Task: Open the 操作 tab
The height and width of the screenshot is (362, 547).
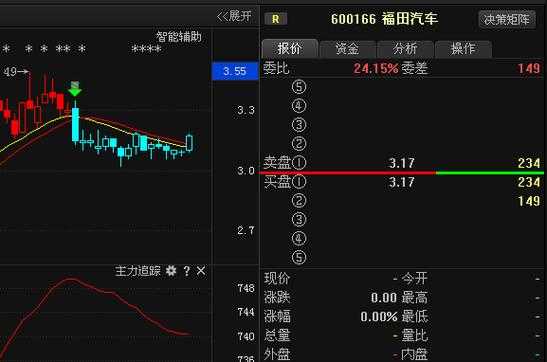Action: [x=463, y=49]
